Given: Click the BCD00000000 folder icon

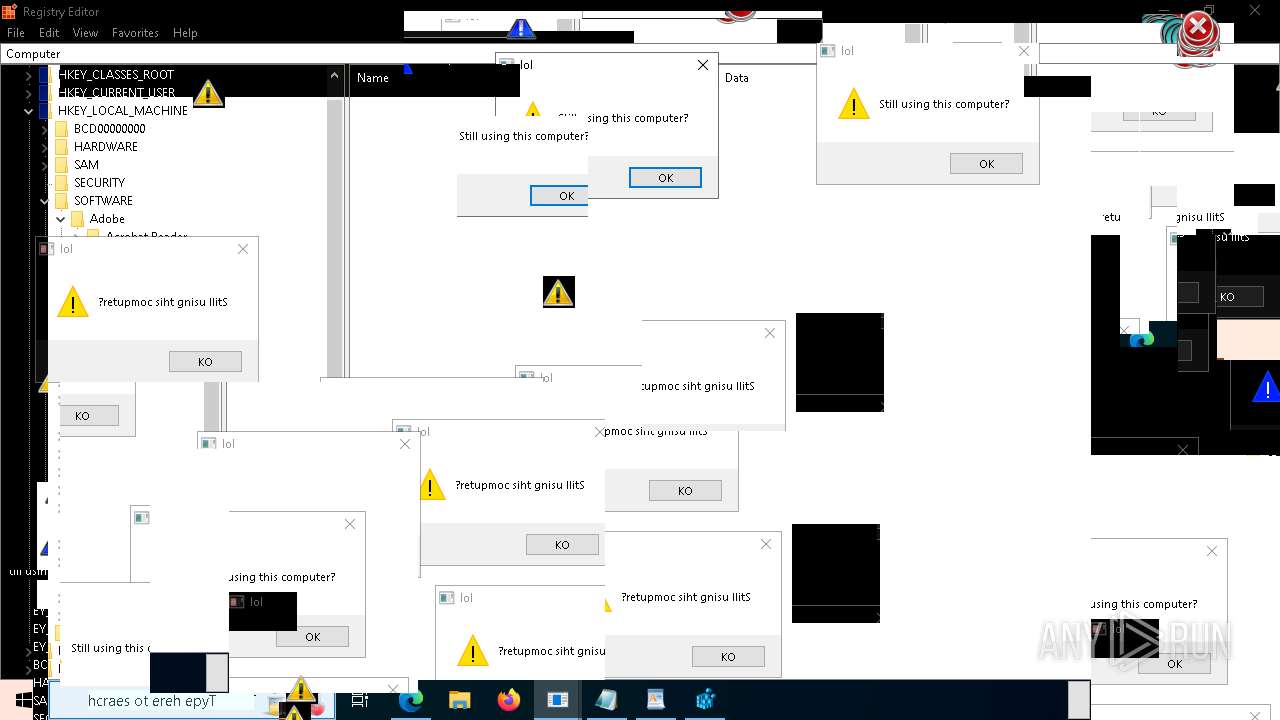Looking at the screenshot, I should [x=61, y=129].
